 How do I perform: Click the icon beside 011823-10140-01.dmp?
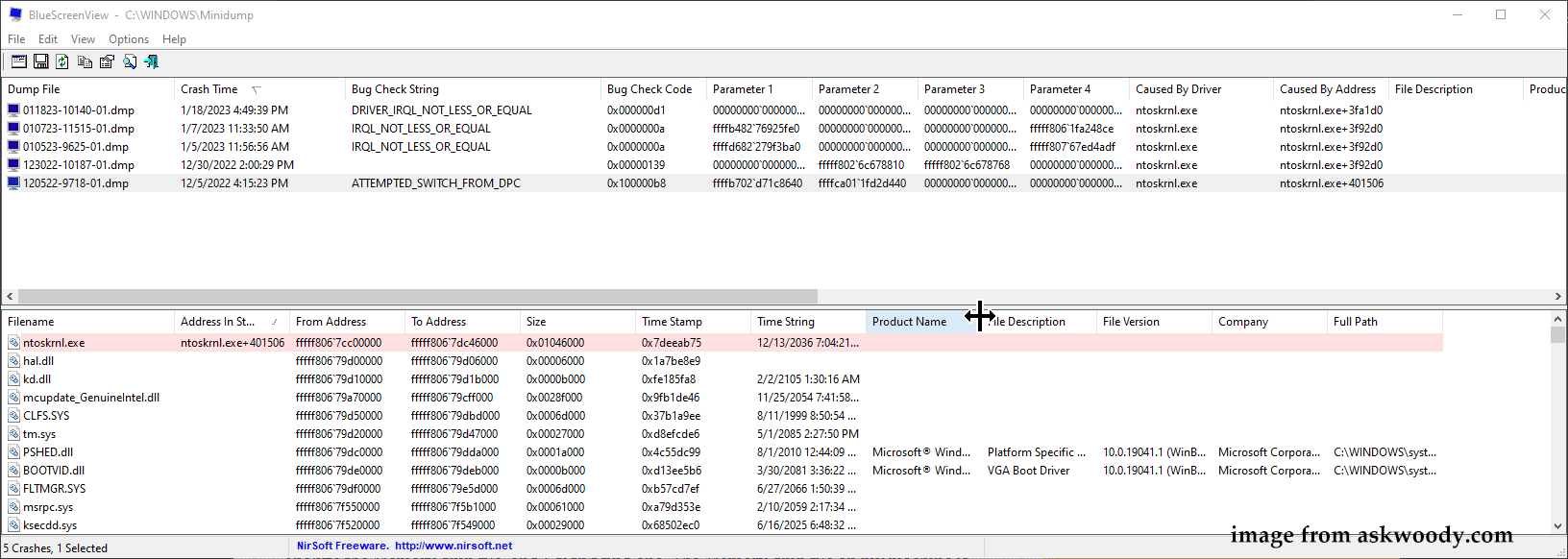13,109
